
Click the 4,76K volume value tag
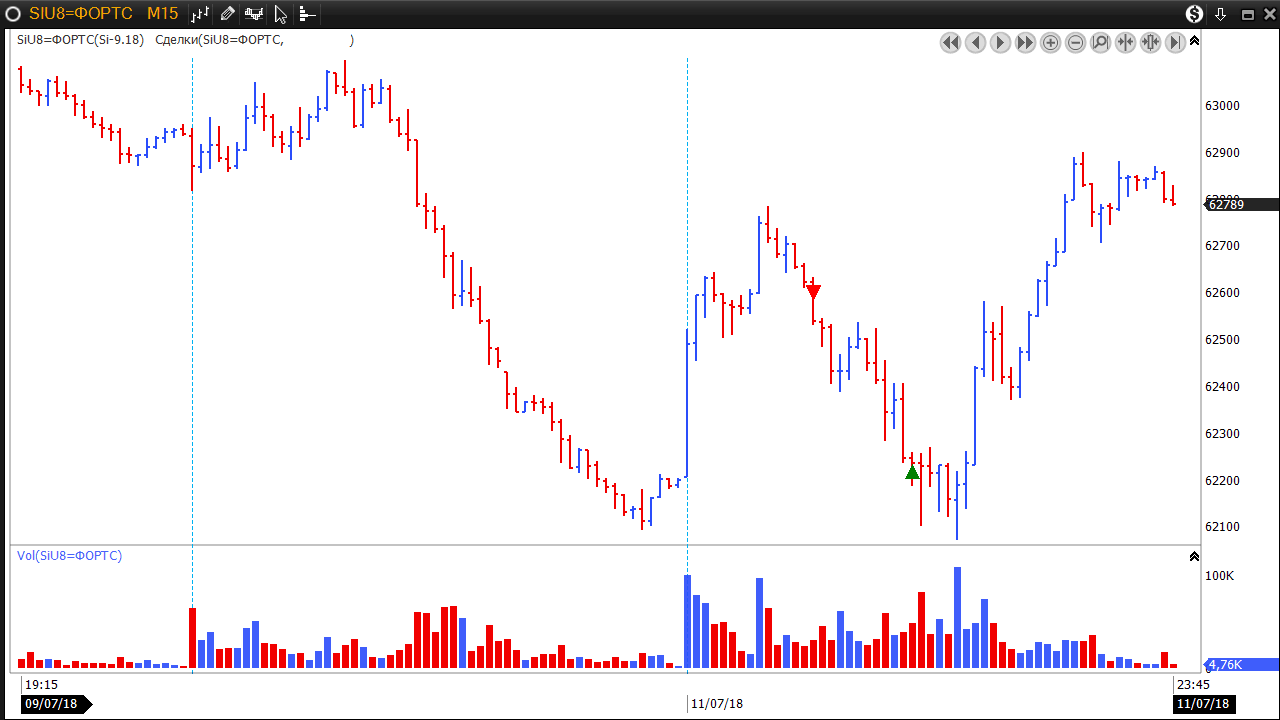coord(1241,664)
